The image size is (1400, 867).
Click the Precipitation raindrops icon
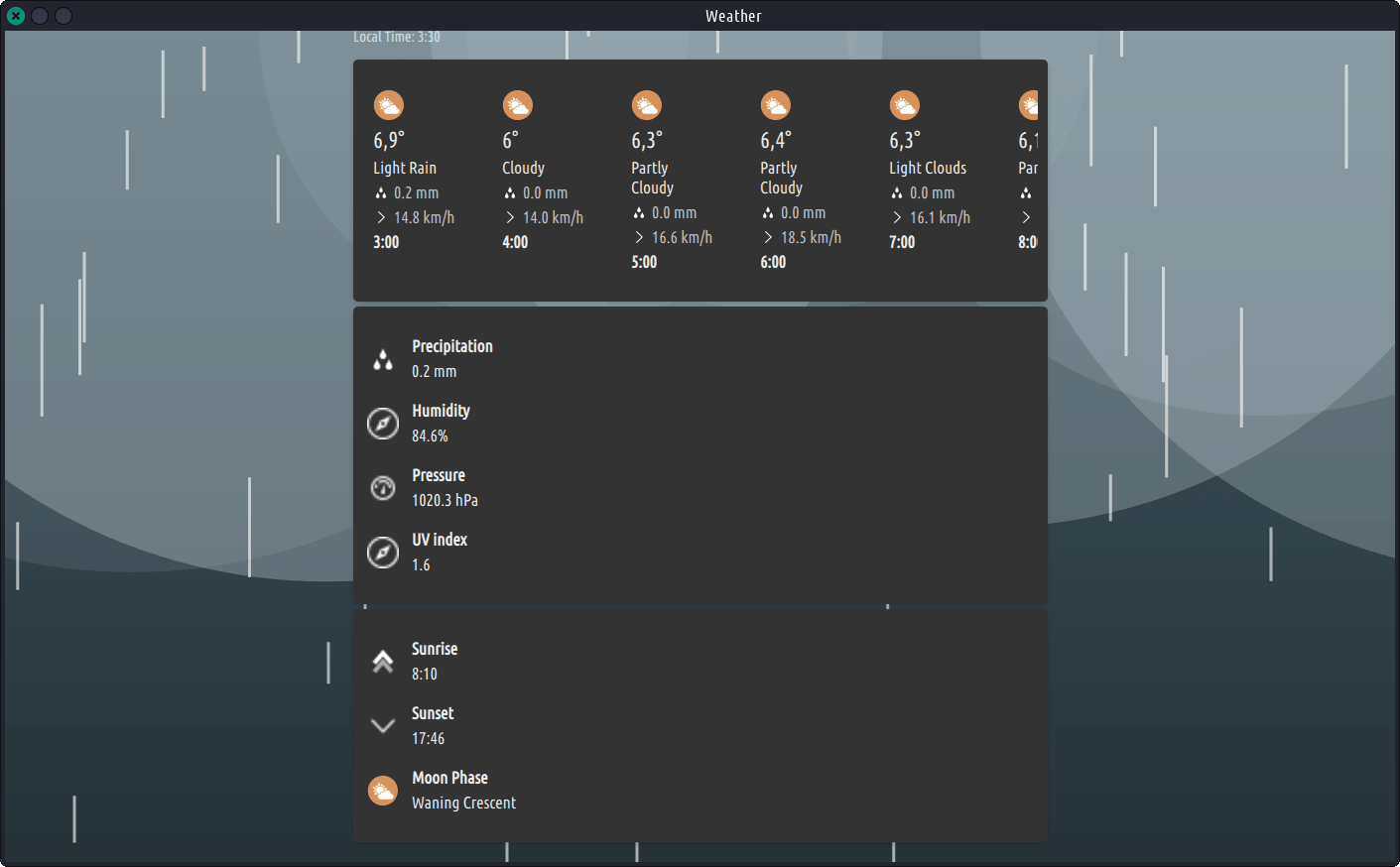(x=383, y=359)
